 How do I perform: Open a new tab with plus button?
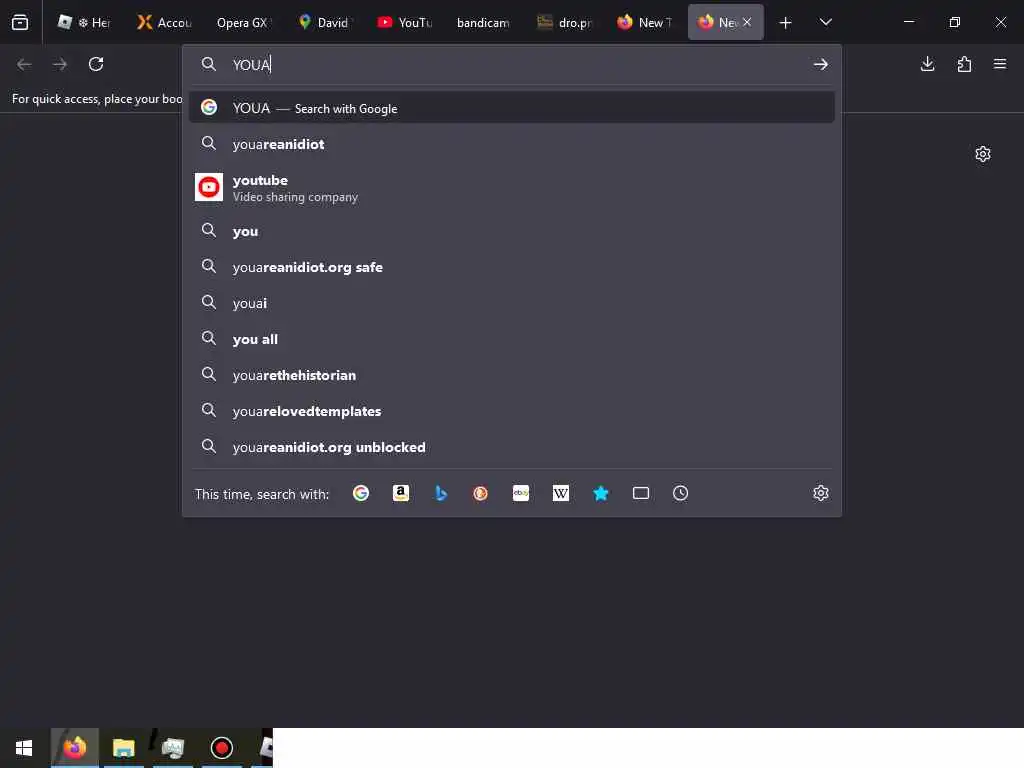[785, 23]
